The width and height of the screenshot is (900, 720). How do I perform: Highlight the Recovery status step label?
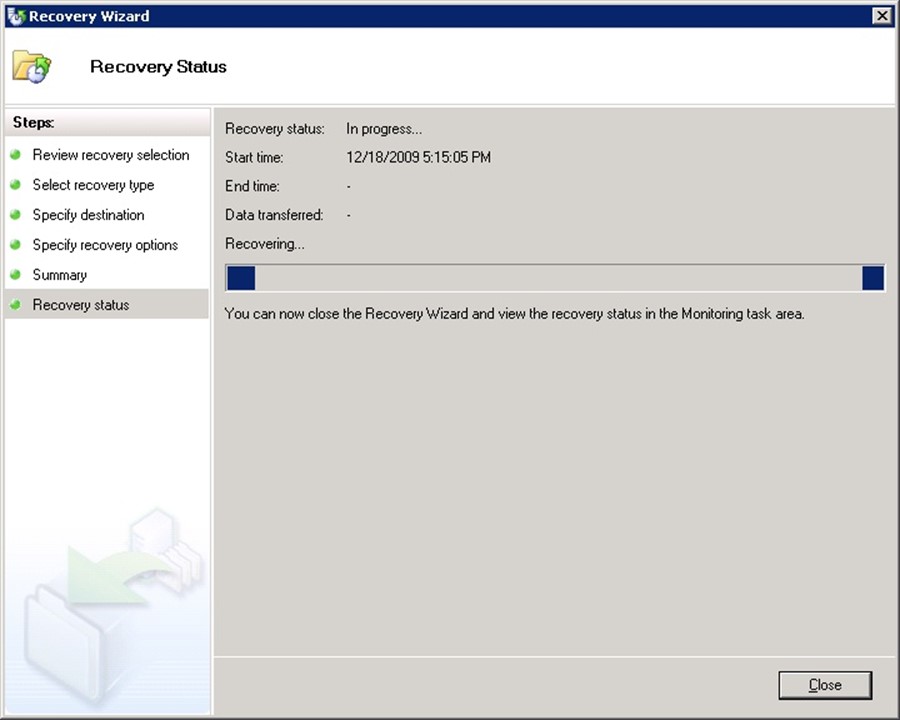(80, 305)
